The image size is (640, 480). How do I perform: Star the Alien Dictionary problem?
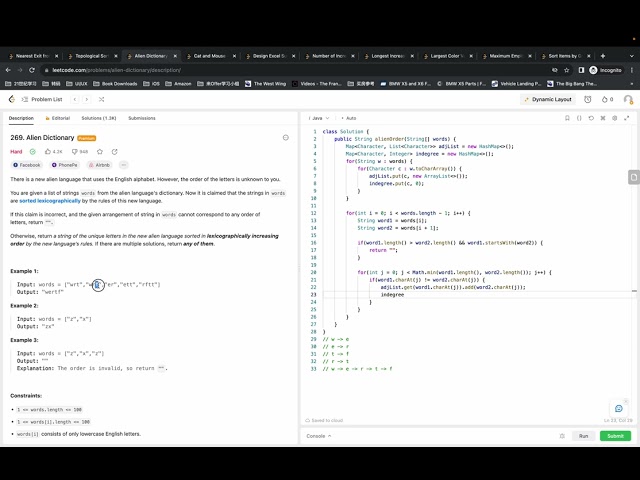pyautogui.click(x=100, y=151)
